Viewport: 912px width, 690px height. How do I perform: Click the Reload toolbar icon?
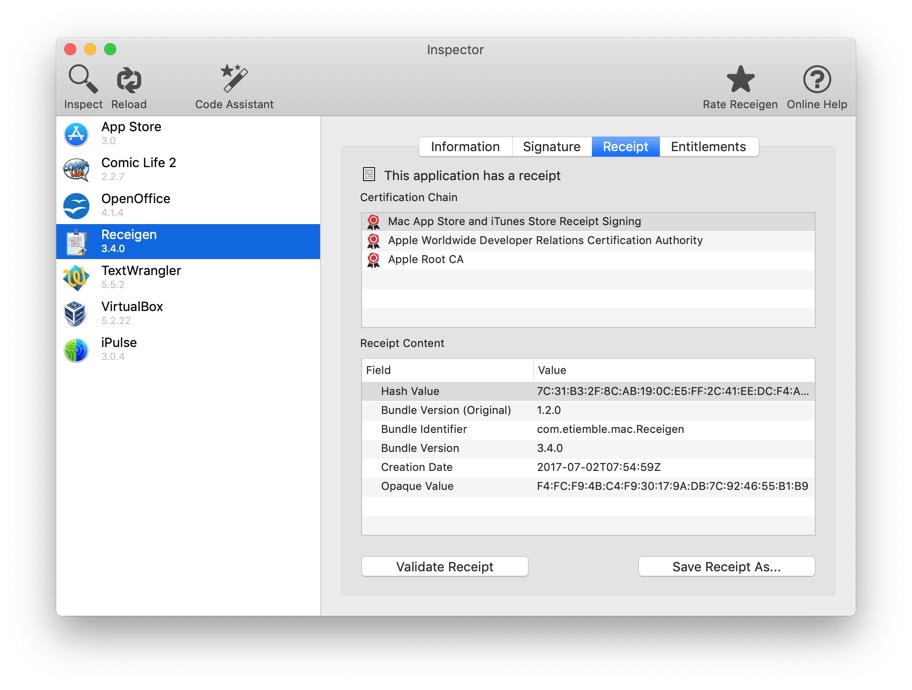(129, 80)
